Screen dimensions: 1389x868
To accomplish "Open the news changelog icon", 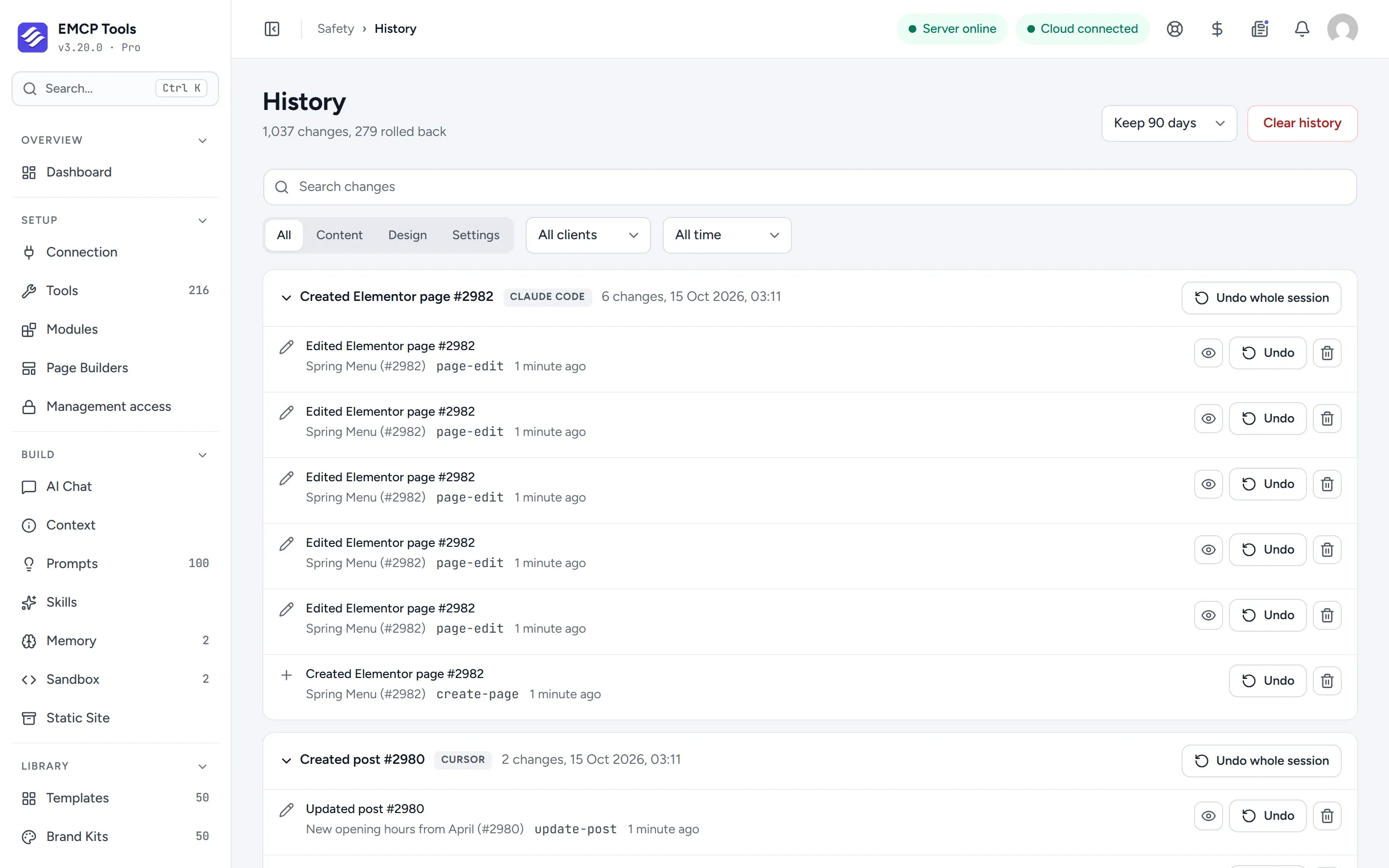I will click(x=1260, y=29).
